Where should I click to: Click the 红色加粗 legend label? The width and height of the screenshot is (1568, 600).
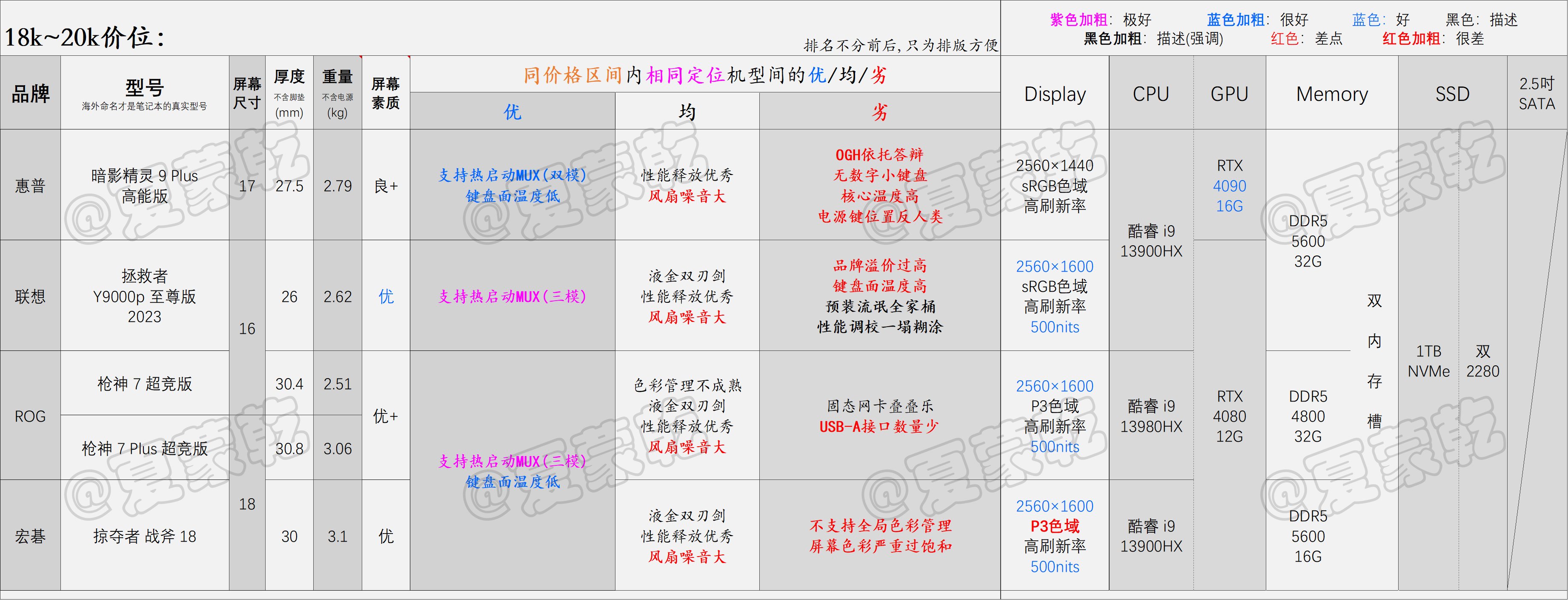point(1411,38)
